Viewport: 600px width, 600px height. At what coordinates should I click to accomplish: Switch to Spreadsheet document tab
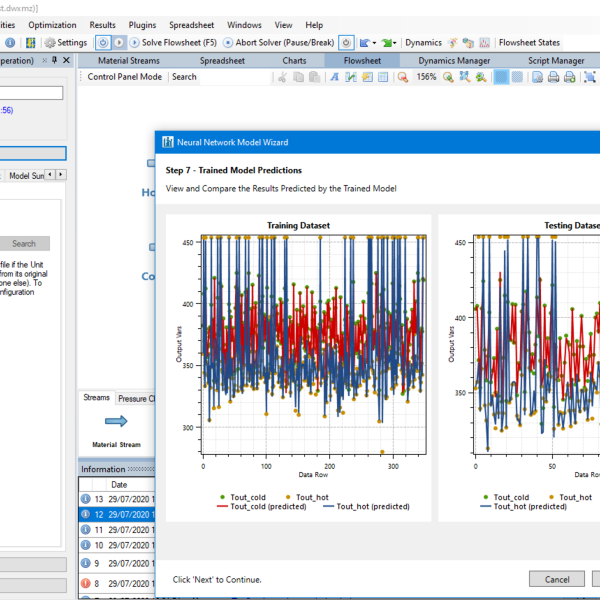(222, 60)
